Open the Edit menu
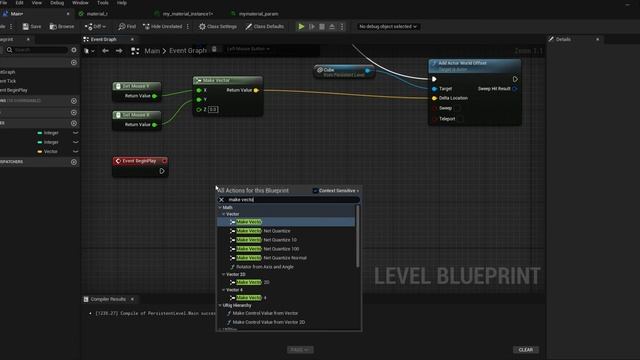 pyautogui.click(x=19, y=3)
